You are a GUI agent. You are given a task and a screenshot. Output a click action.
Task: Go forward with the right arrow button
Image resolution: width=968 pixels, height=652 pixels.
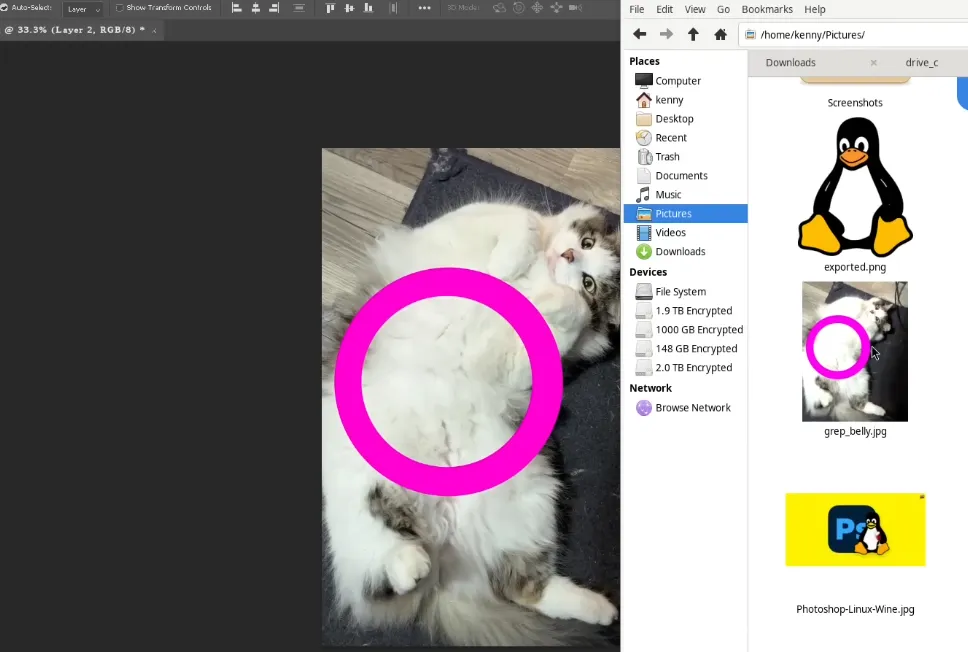[x=666, y=35]
